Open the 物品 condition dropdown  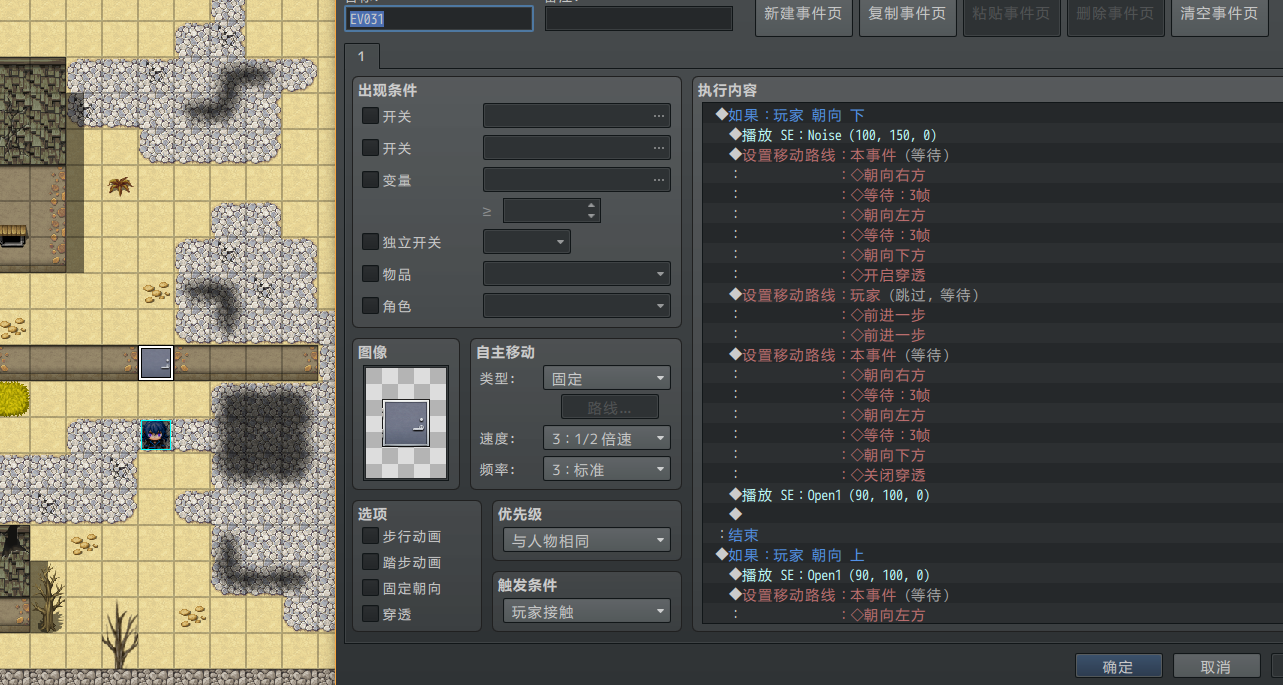coord(576,274)
